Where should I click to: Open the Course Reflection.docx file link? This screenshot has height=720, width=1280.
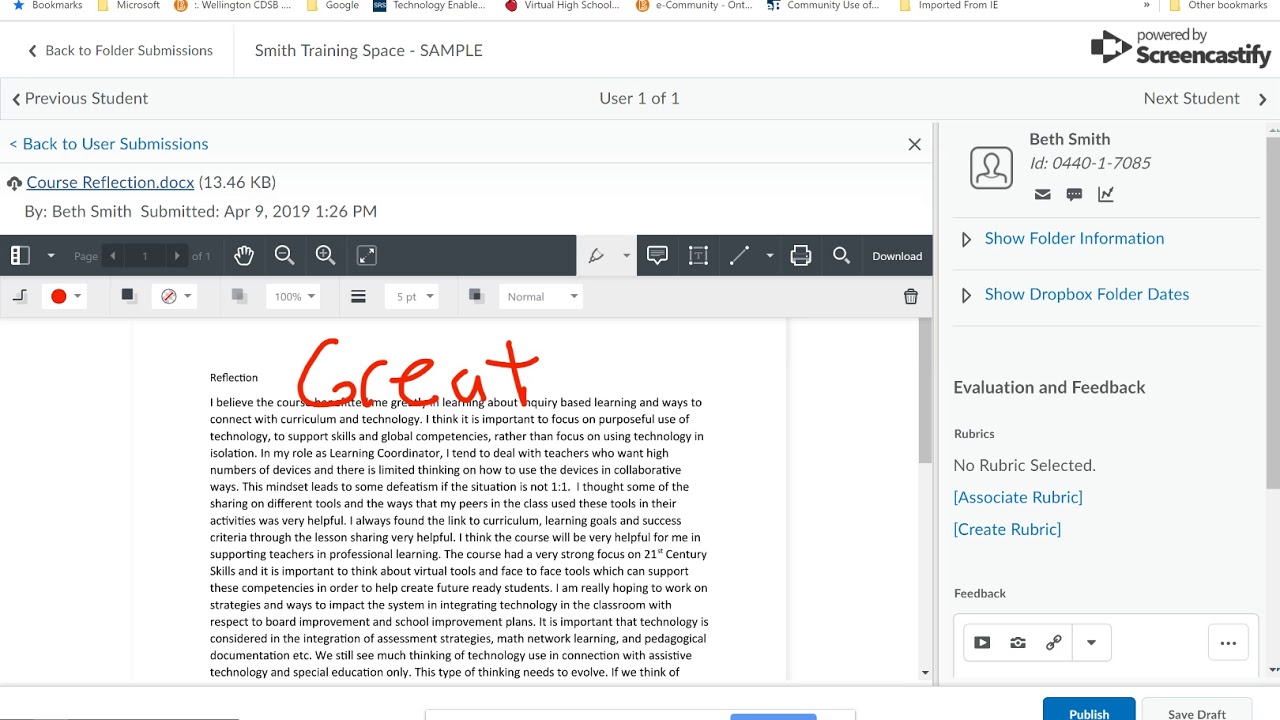tap(110, 182)
